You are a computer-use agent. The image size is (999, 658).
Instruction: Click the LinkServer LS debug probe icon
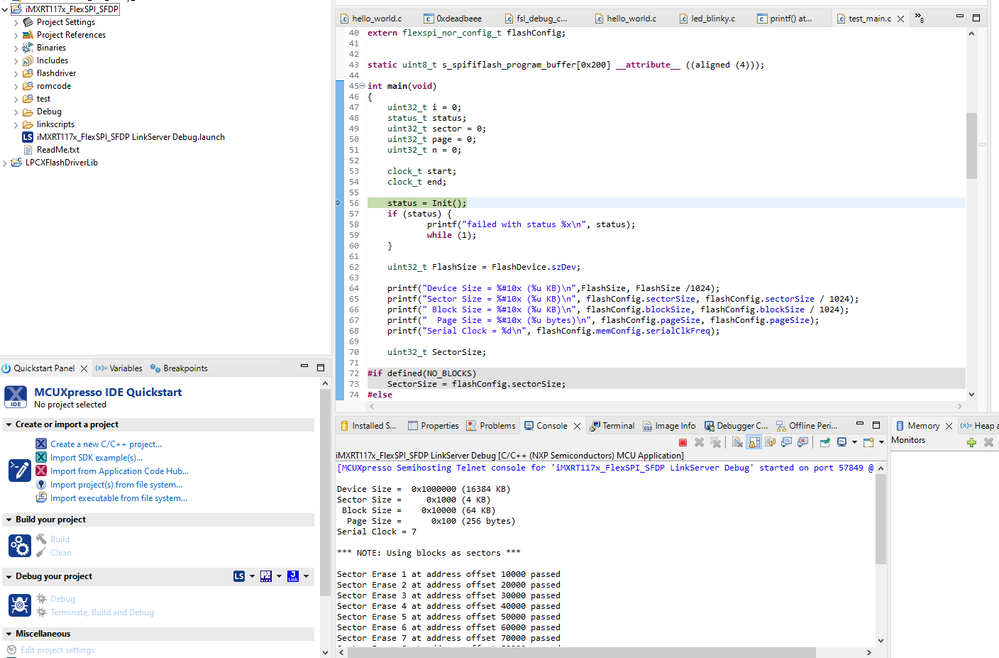[x=239, y=577]
